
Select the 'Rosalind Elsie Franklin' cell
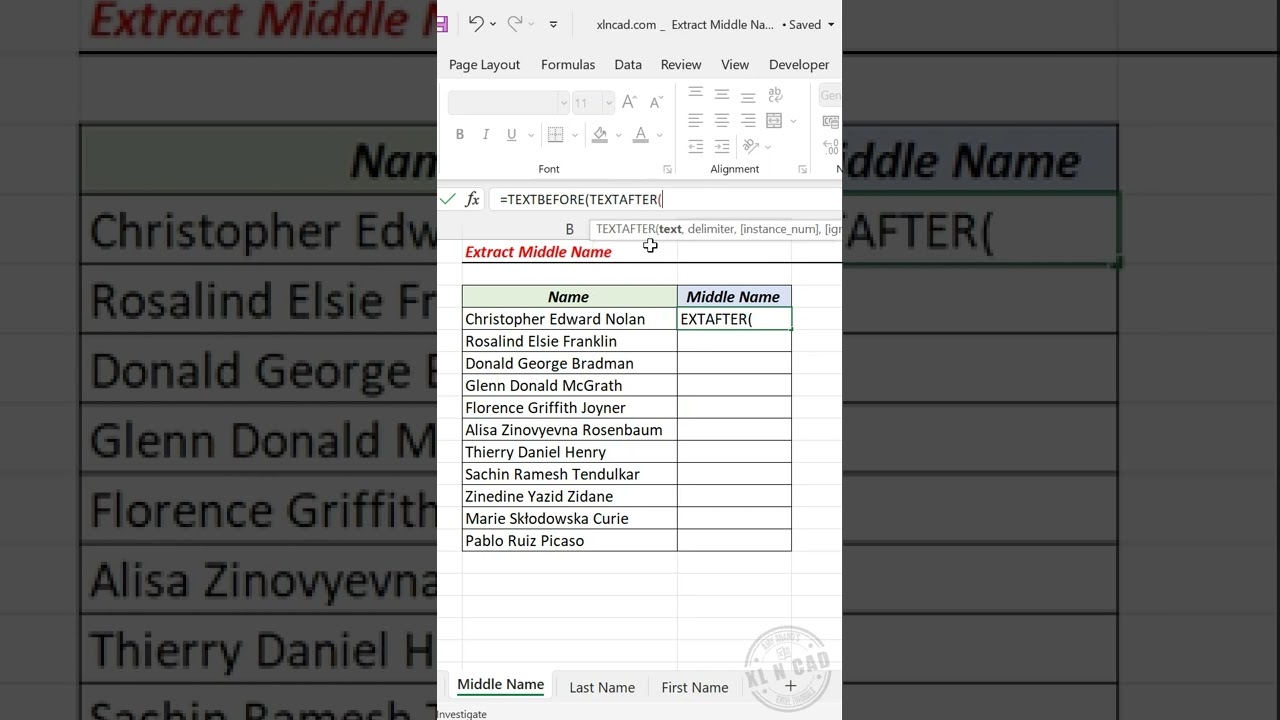[x=569, y=341]
